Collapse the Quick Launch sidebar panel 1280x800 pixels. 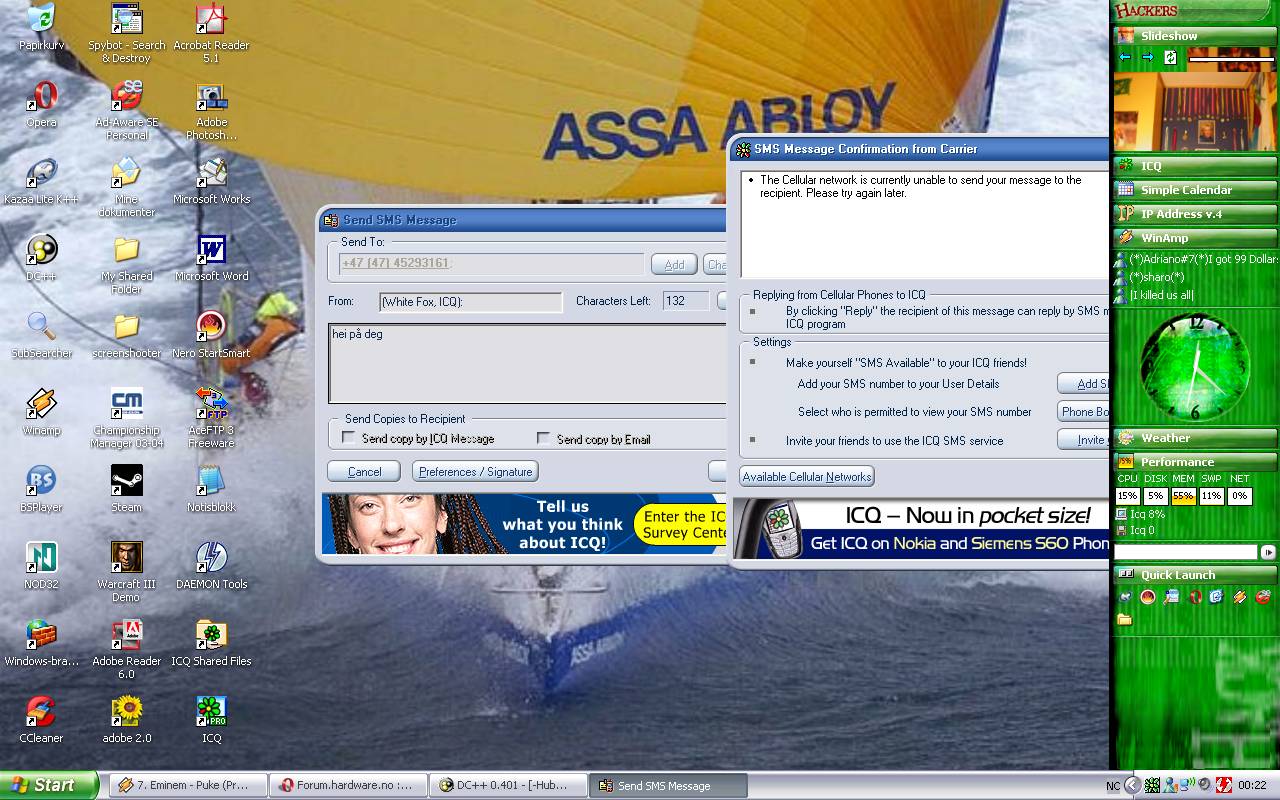point(1196,575)
